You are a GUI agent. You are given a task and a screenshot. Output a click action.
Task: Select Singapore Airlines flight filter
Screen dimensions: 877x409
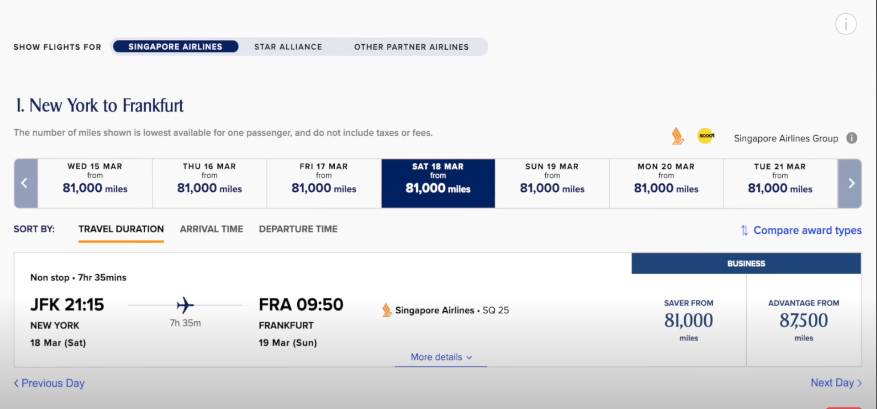(x=175, y=46)
